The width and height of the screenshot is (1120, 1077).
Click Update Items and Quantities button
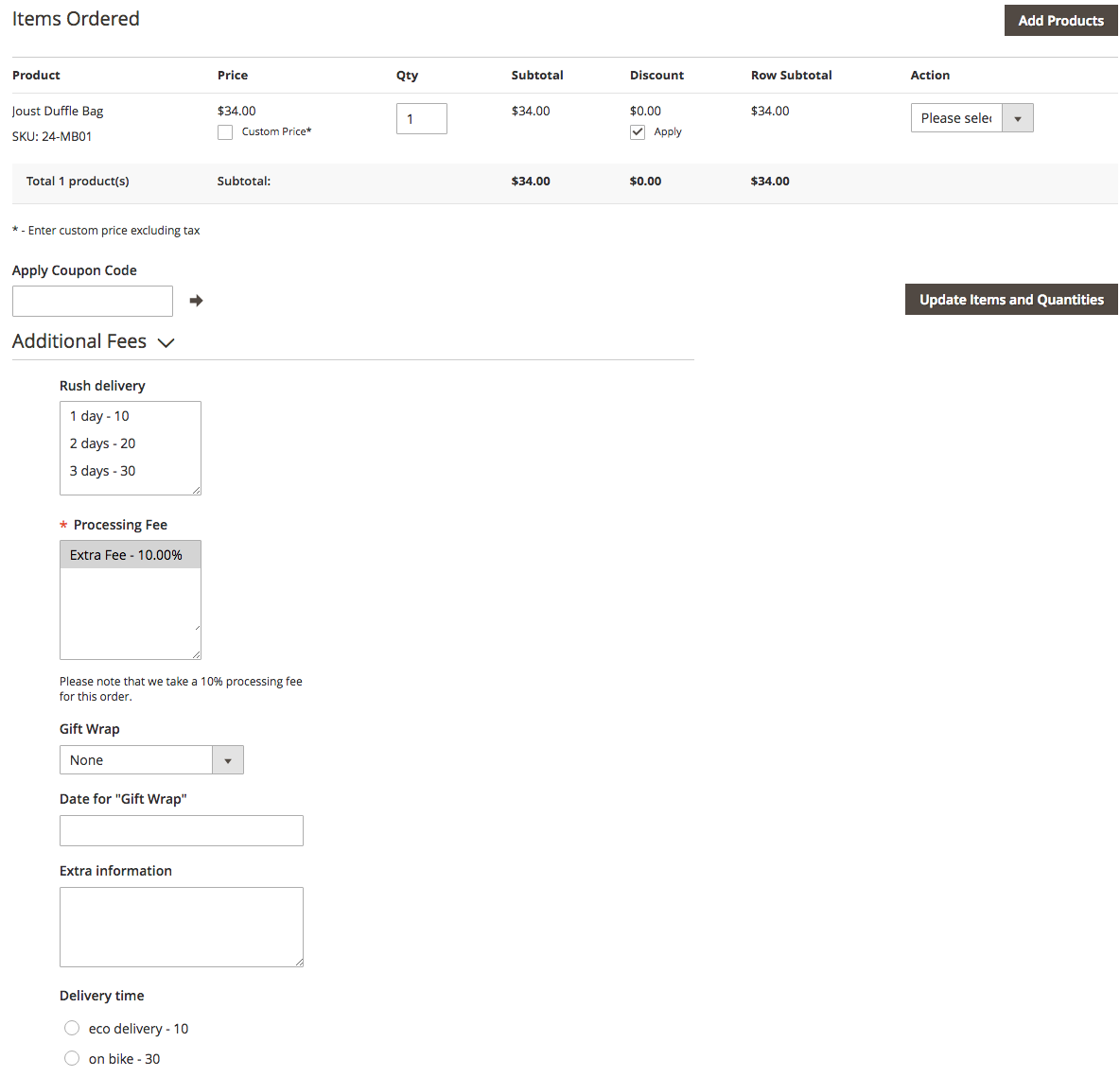point(1010,299)
